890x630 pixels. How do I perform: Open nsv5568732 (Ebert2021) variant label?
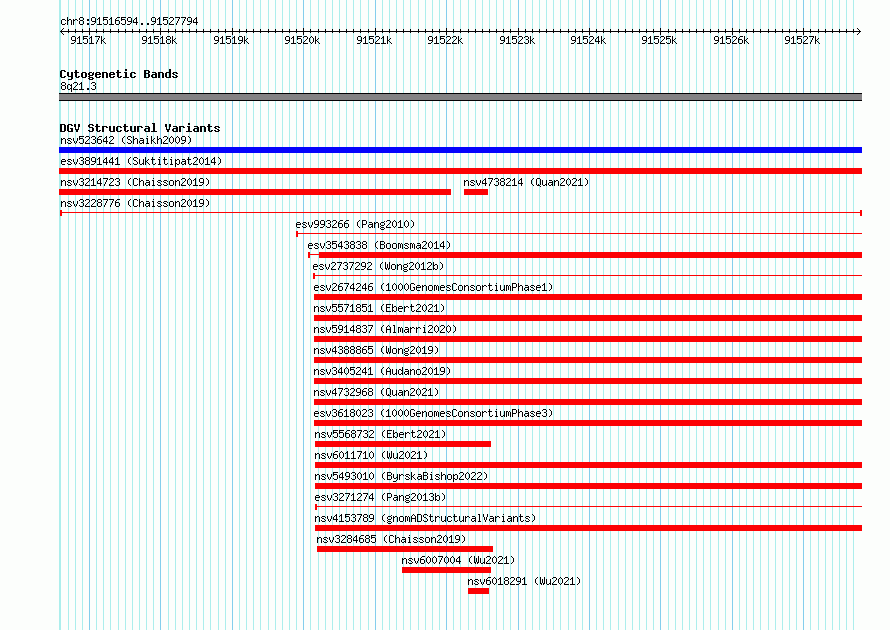click(x=380, y=434)
